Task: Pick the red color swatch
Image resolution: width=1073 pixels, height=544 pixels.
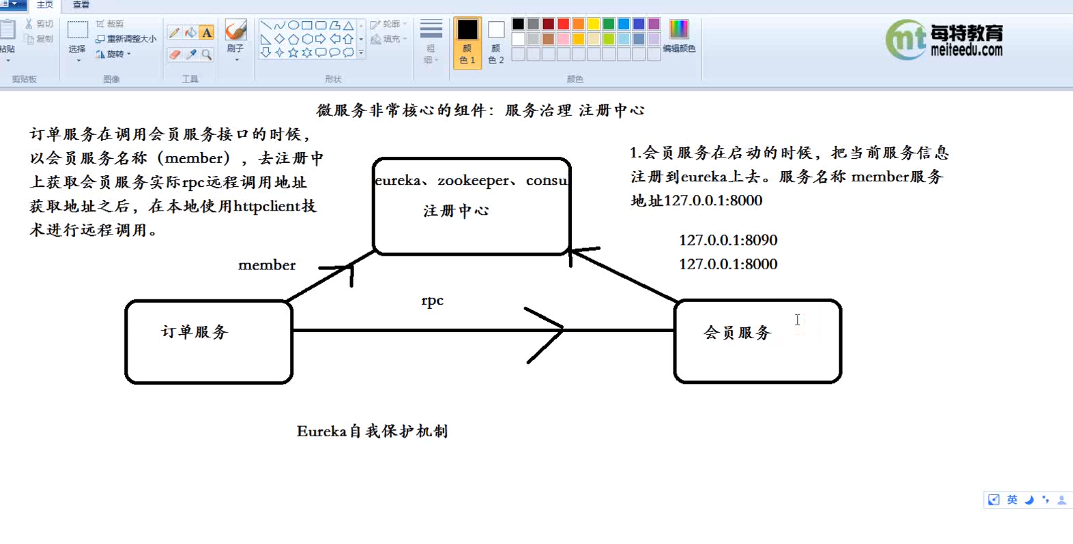Action: click(x=563, y=24)
